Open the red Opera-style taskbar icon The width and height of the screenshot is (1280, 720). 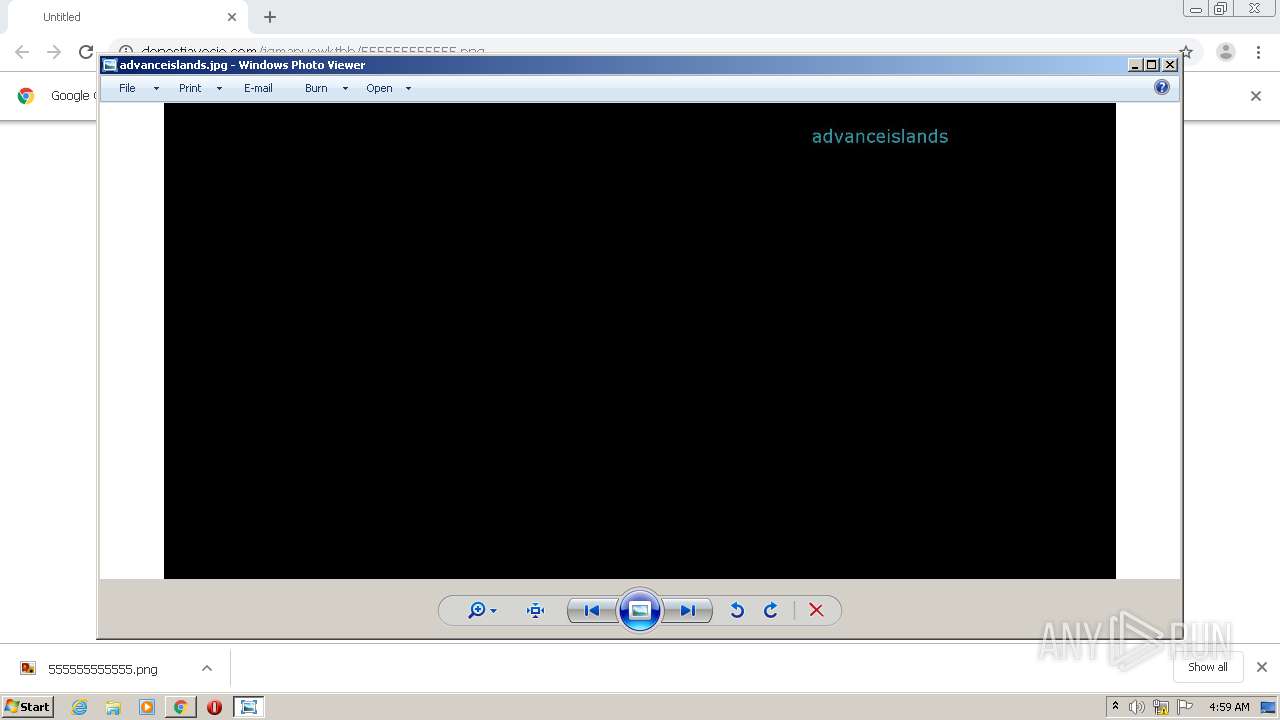[x=214, y=707]
